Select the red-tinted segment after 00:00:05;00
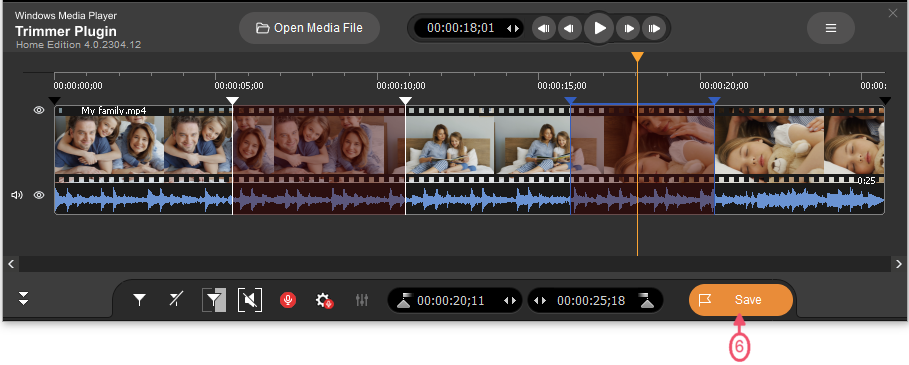 [x=319, y=144]
